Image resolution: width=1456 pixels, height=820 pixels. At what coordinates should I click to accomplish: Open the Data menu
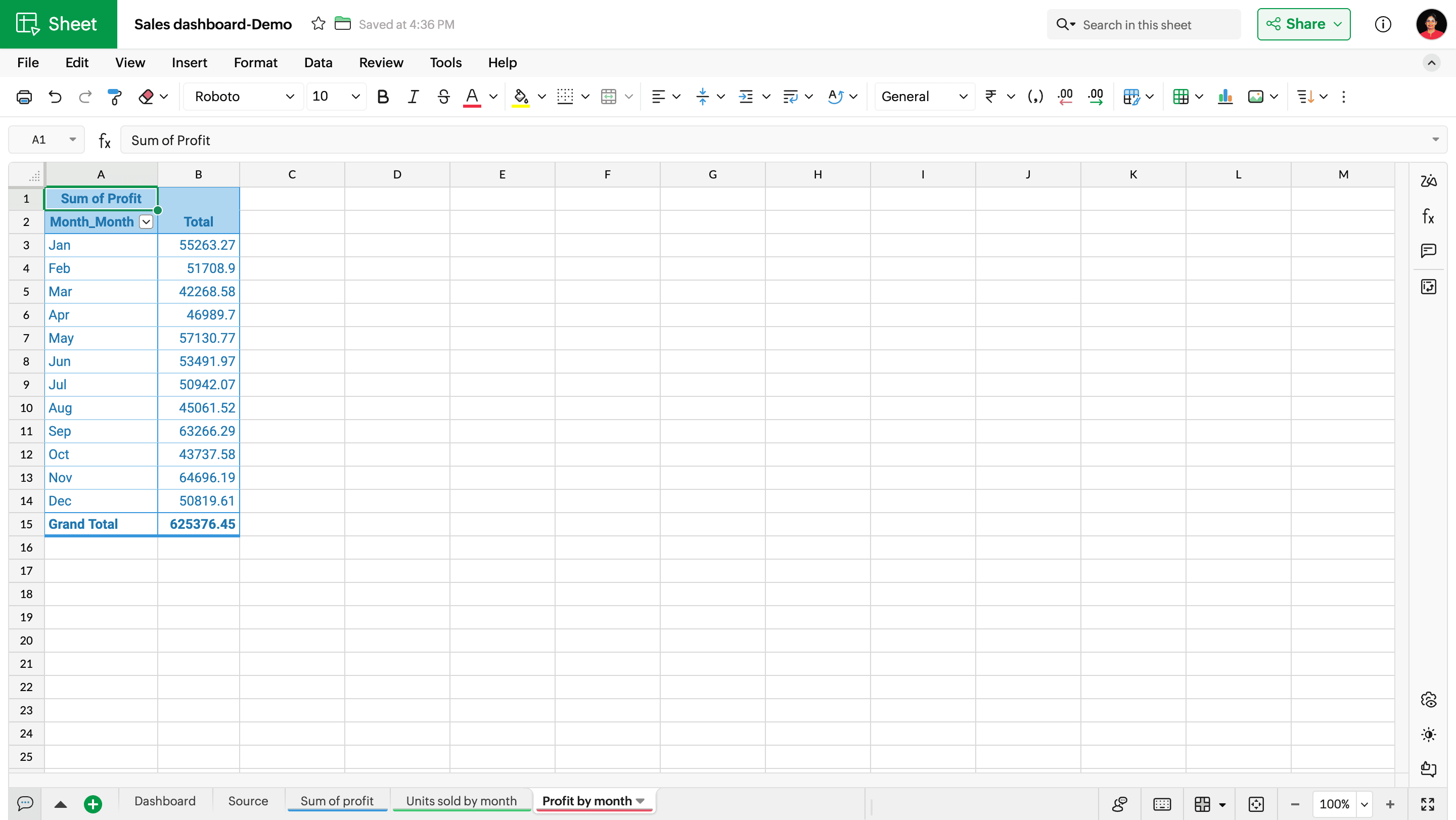point(318,63)
